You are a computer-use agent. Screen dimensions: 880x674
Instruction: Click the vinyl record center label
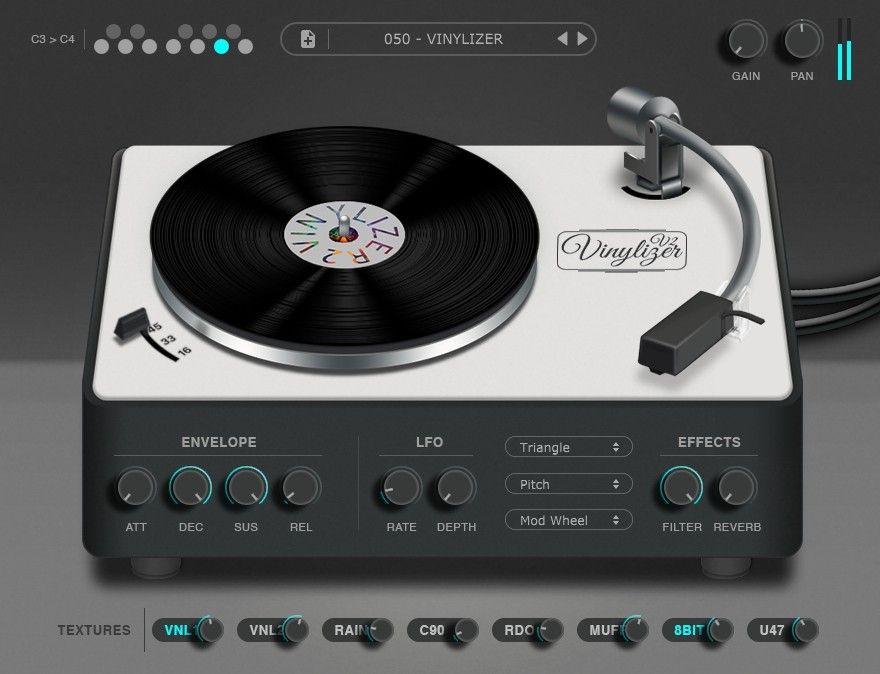pyautogui.click(x=345, y=237)
